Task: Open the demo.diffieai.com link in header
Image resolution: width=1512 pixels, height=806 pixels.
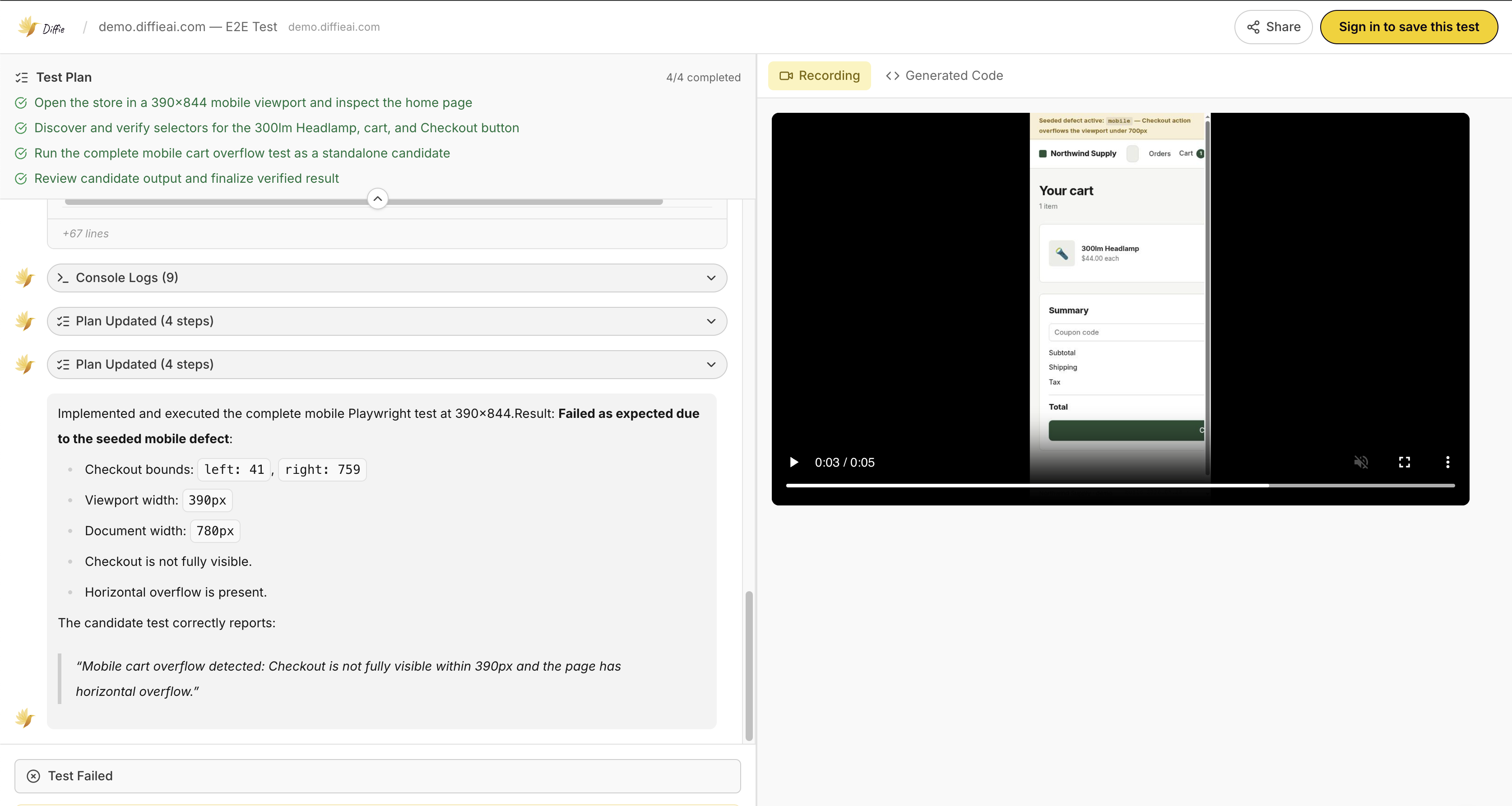Action: [334, 27]
